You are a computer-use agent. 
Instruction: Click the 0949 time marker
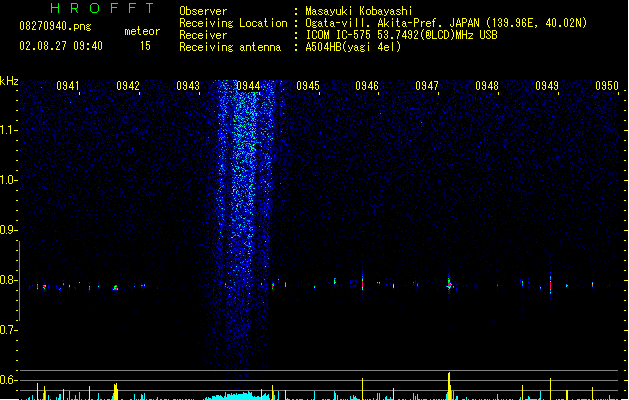pos(547,85)
